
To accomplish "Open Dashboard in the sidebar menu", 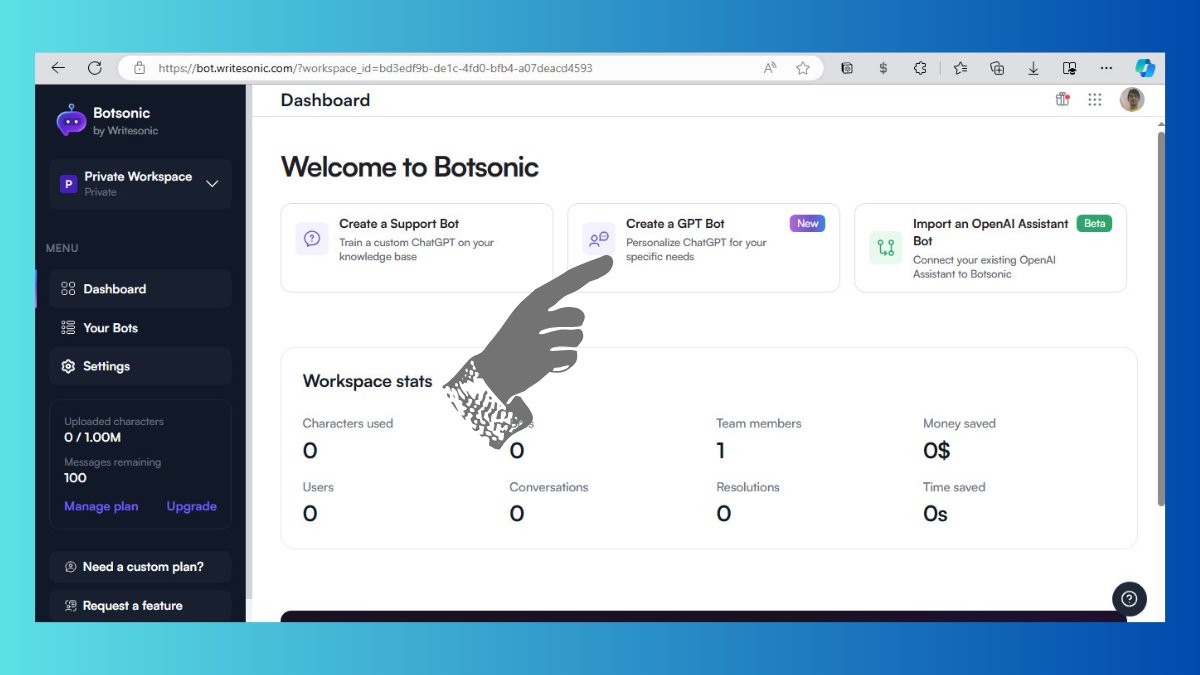I will click(x=140, y=289).
